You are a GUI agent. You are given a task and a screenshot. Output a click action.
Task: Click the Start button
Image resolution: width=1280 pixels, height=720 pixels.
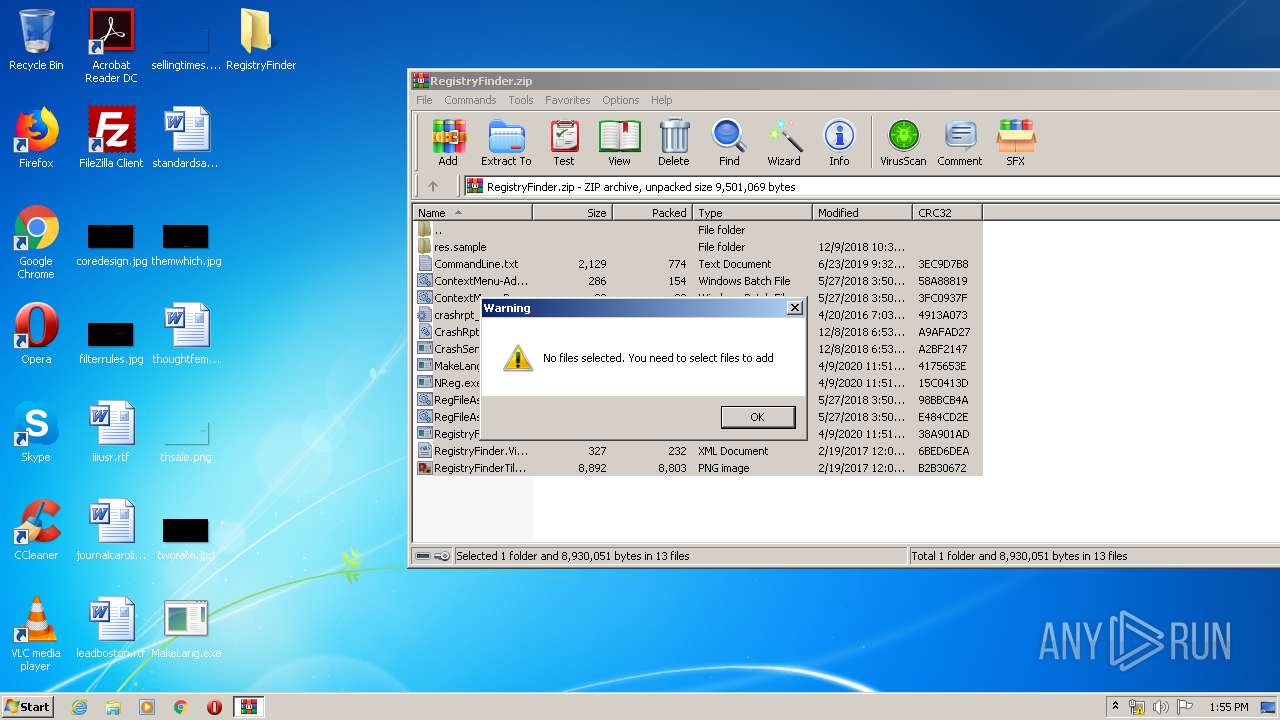click(28, 706)
